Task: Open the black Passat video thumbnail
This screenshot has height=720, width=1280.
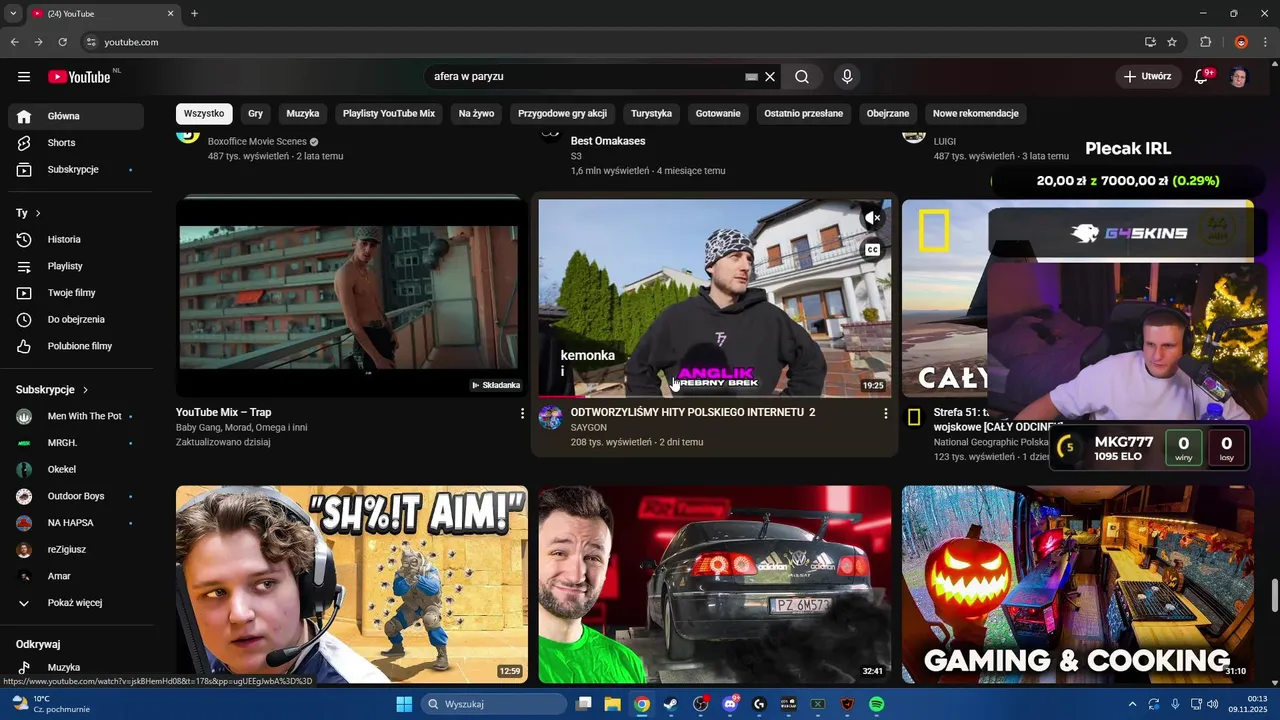Action: pyautogui.click(x=715, y=585)
